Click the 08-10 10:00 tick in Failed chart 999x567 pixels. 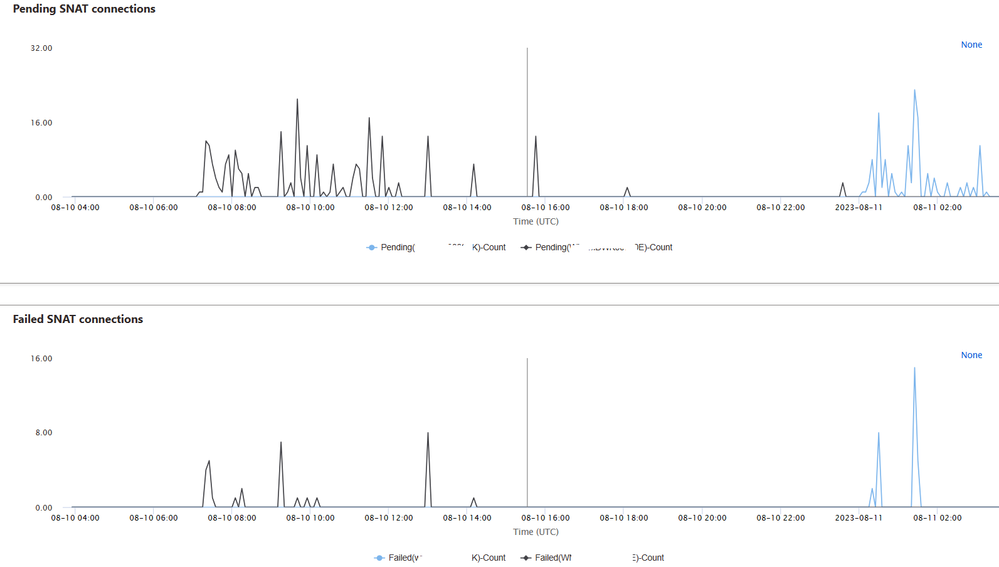point(310,517)
